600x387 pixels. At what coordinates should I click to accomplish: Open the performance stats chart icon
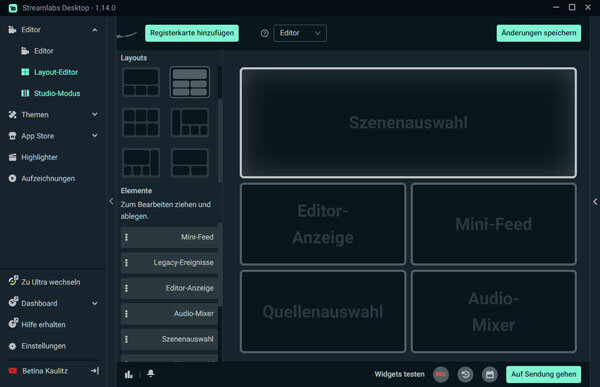[129, 374]
